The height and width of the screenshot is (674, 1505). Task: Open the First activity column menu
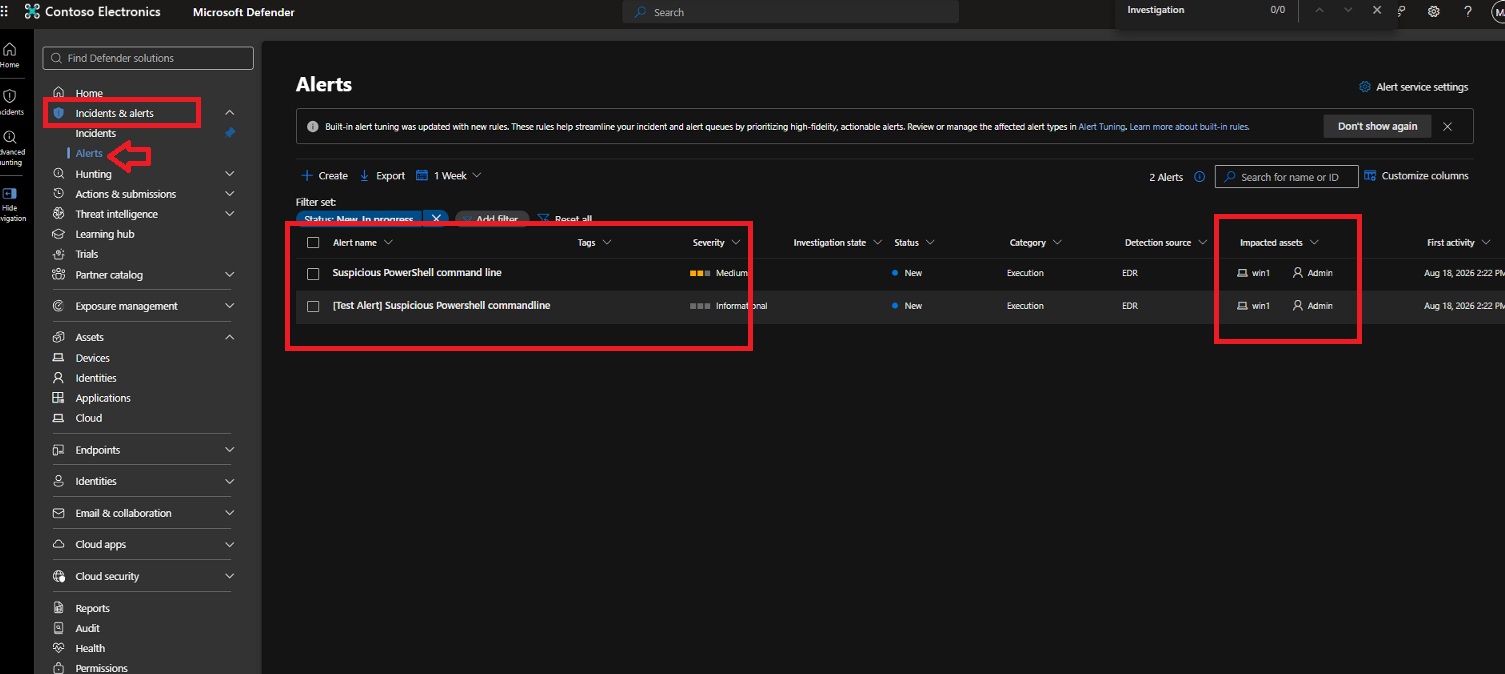tap(1487, 243)
